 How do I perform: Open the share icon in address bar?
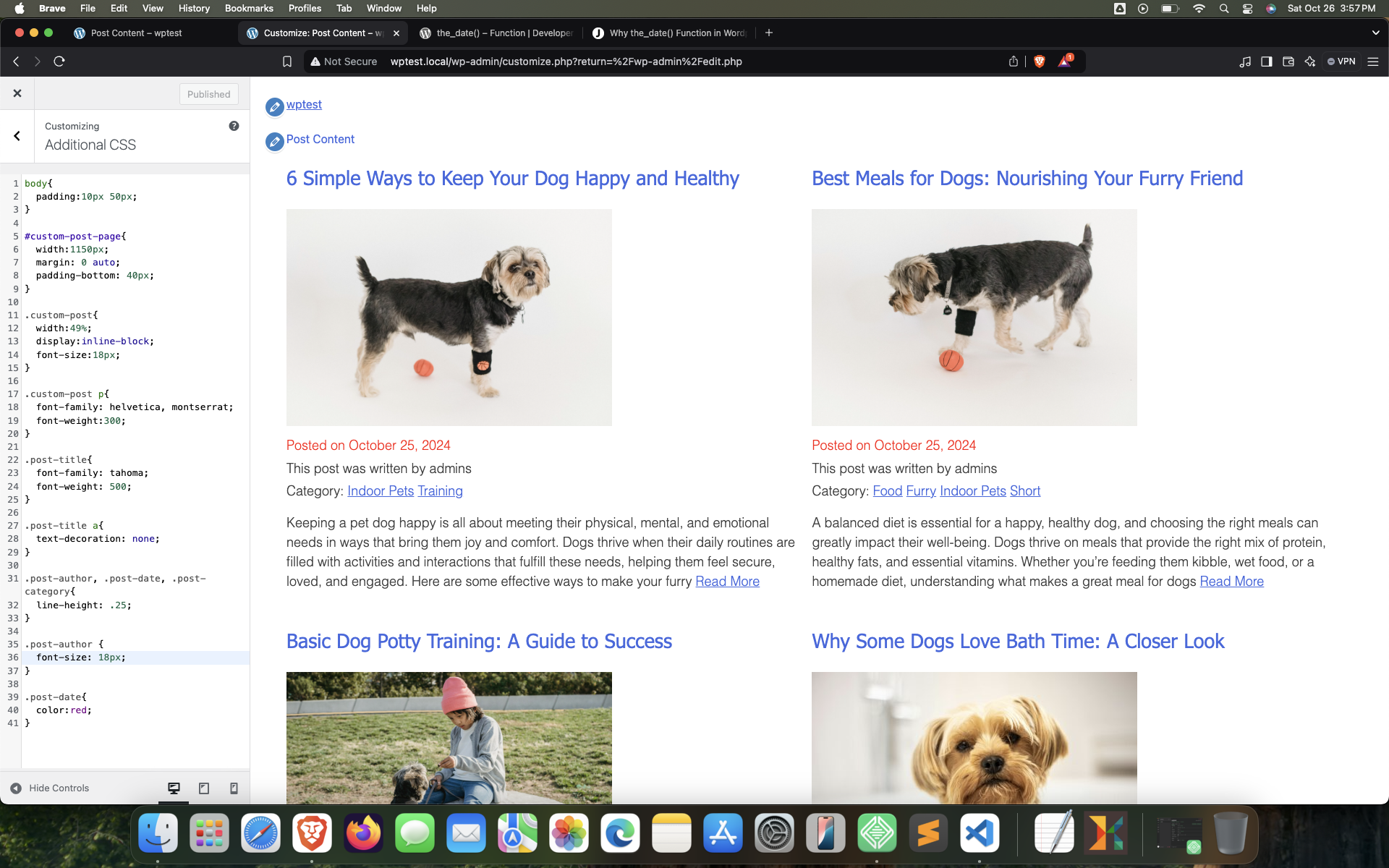(x=1014, y=61)
